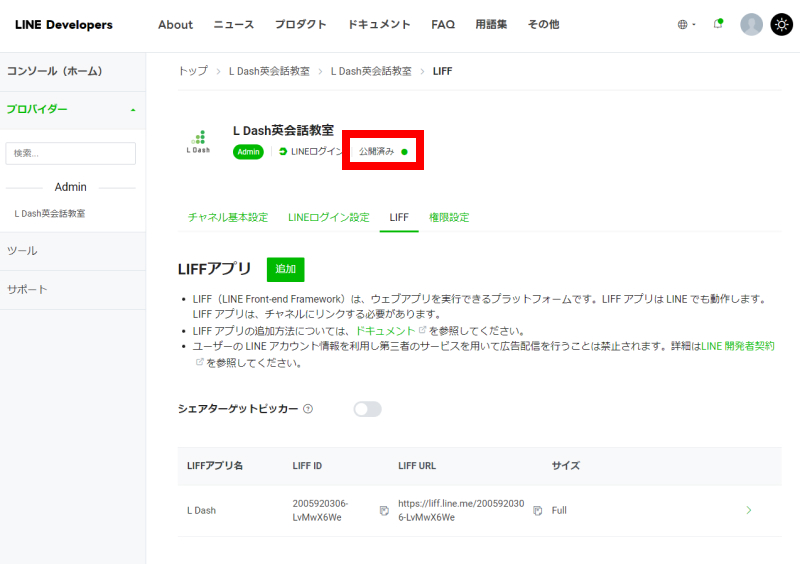Click the LINEログイン channel type label
This screenshot has width=800, height=564.
click(311, 152)
